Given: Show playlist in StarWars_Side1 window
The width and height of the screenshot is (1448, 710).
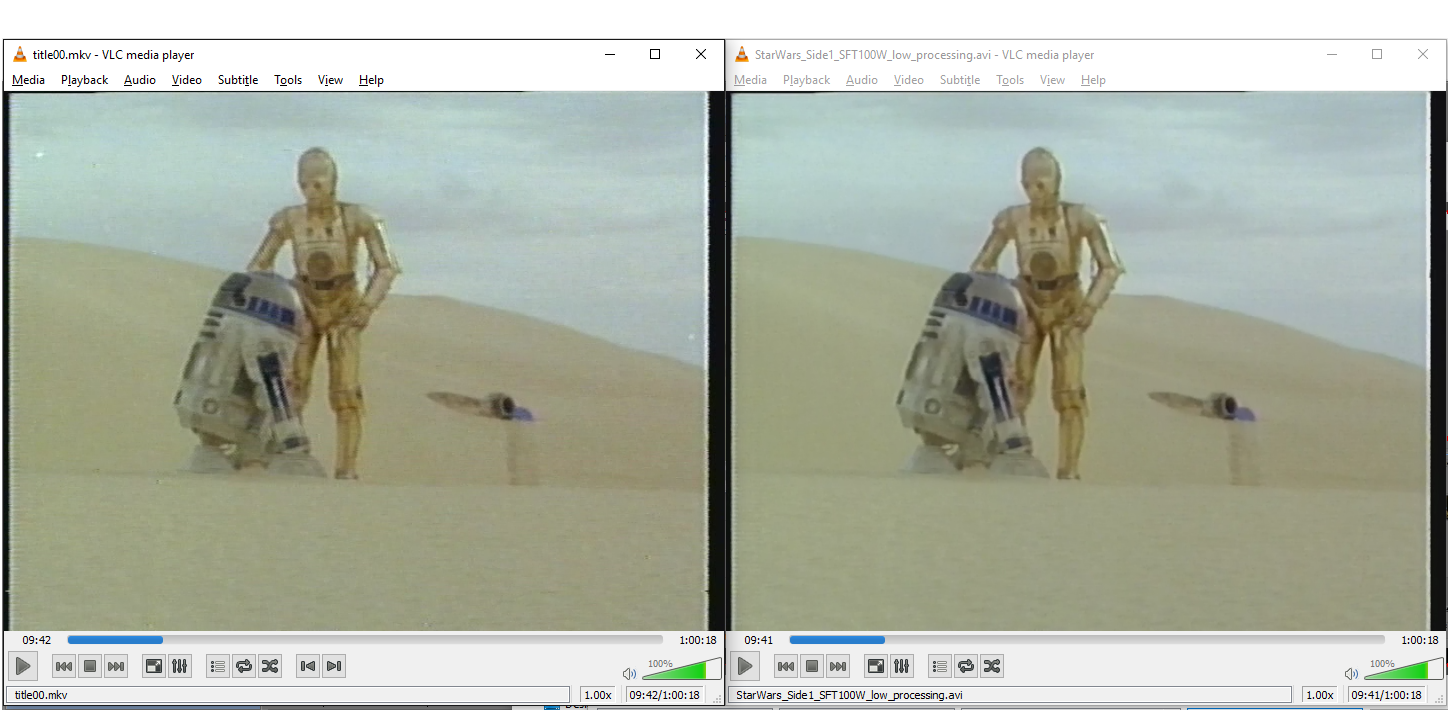Looking at the screenshot, I should point(940,666).
